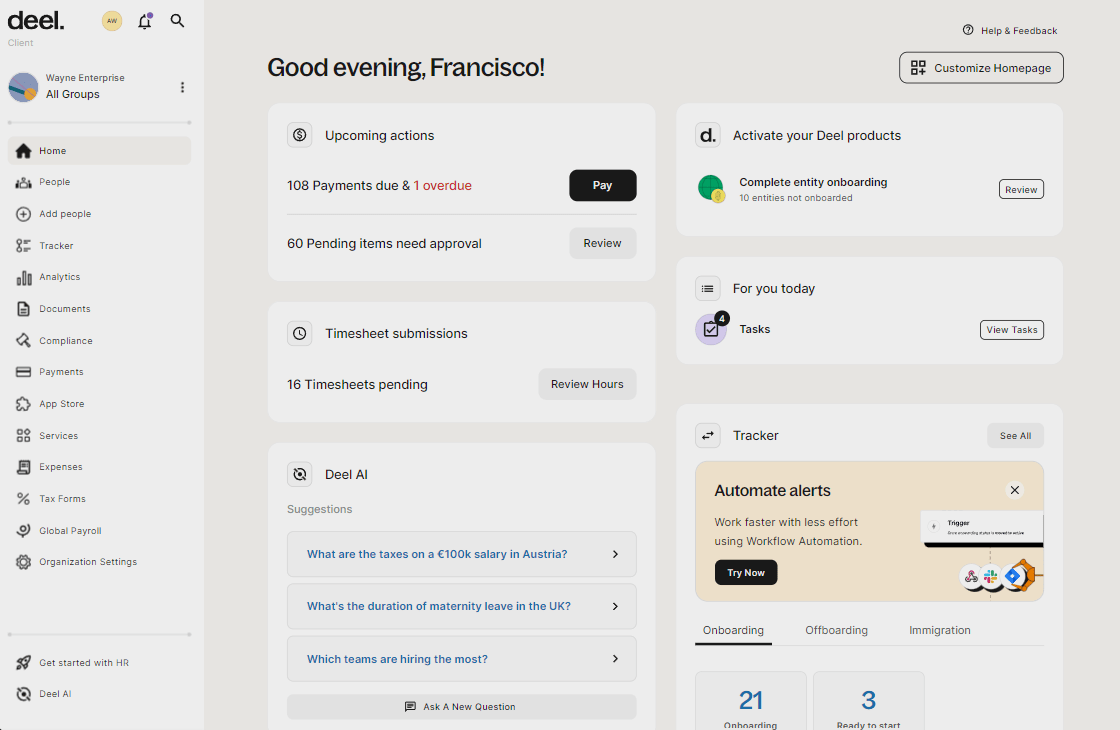
Task: Click the Review Hours button
Action: 587,384
